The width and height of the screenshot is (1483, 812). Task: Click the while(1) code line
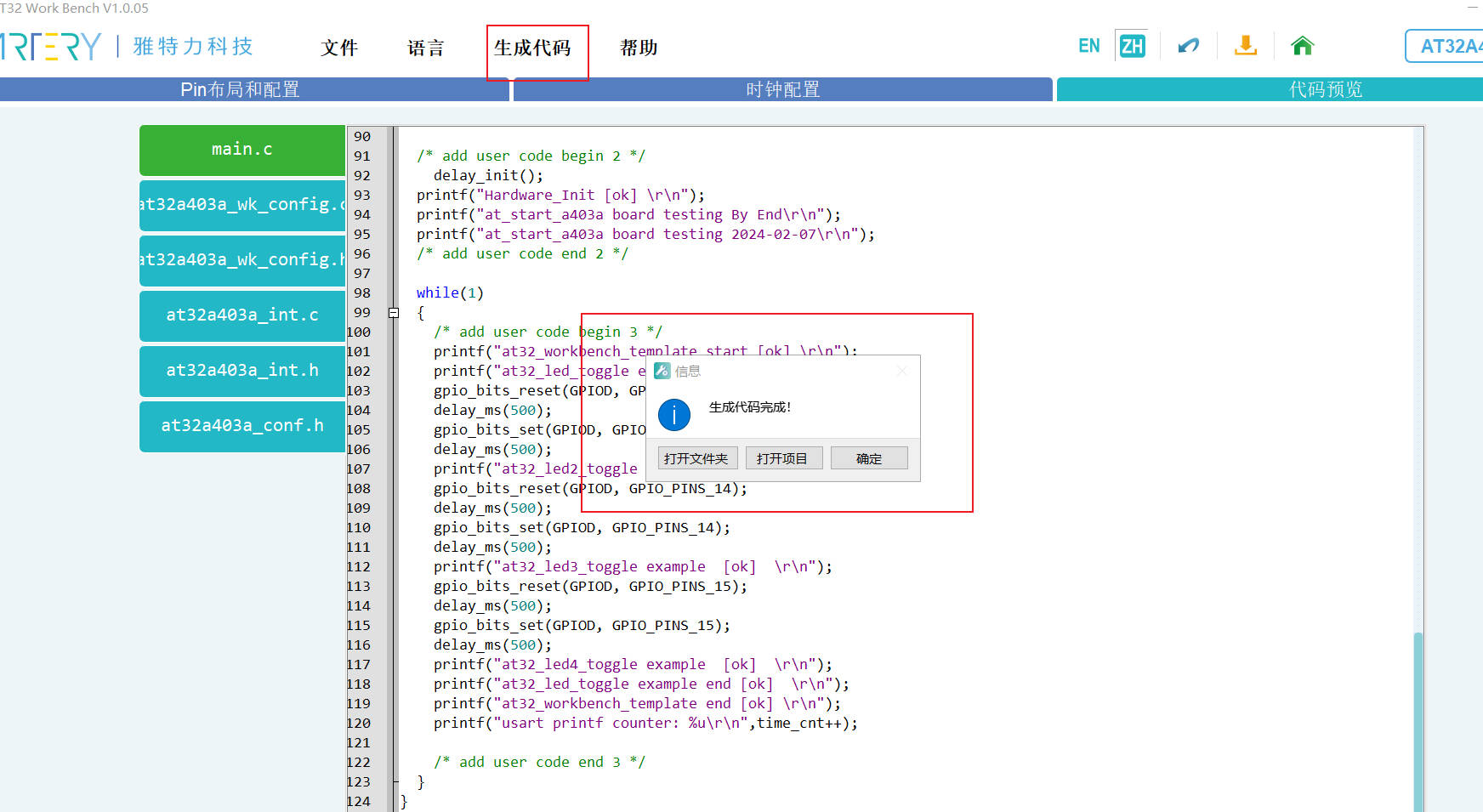pos(450,292)
